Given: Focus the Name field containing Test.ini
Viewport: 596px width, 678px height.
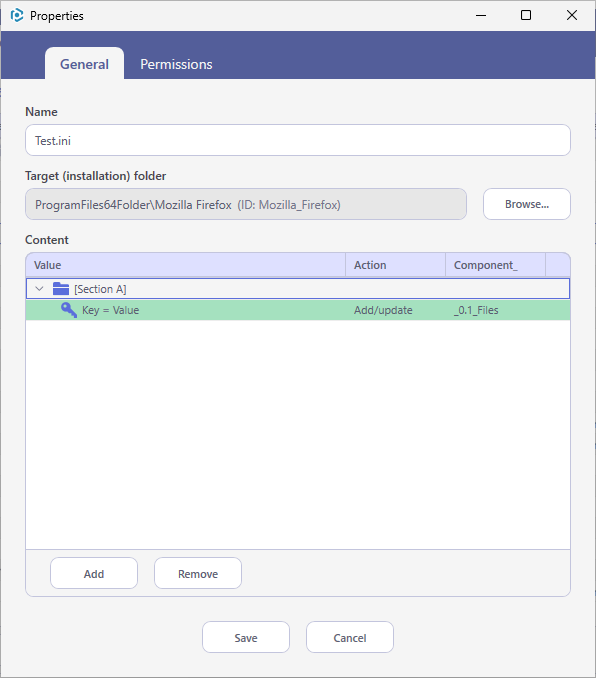Looking at the screenshot, I should [298, 140].
